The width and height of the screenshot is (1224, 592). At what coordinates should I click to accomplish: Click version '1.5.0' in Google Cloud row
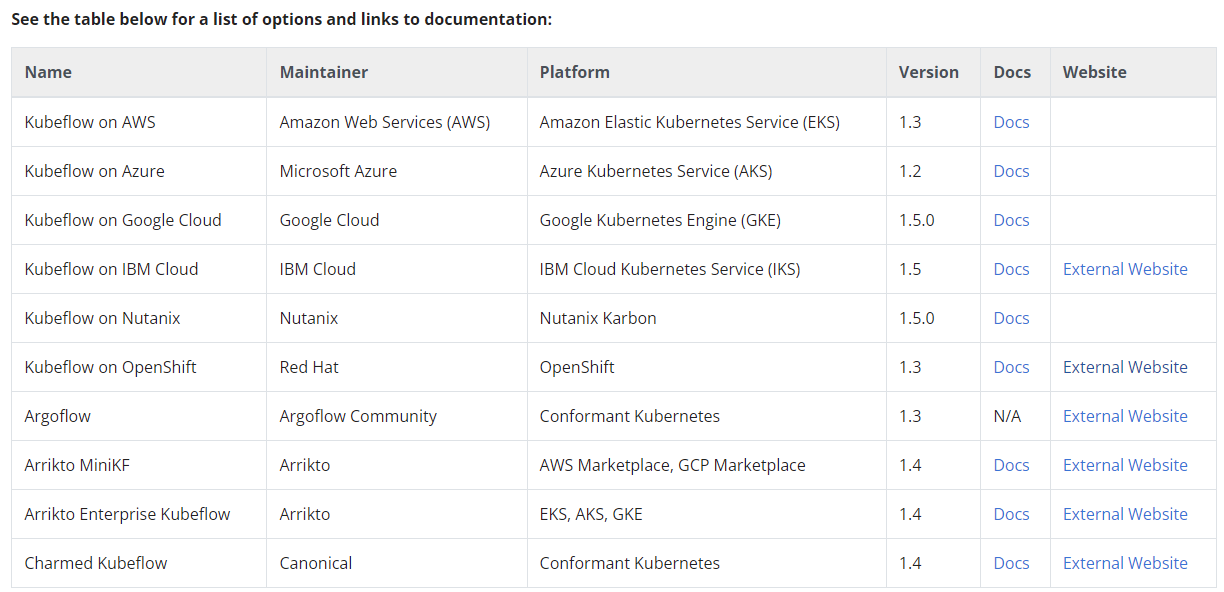933,220
